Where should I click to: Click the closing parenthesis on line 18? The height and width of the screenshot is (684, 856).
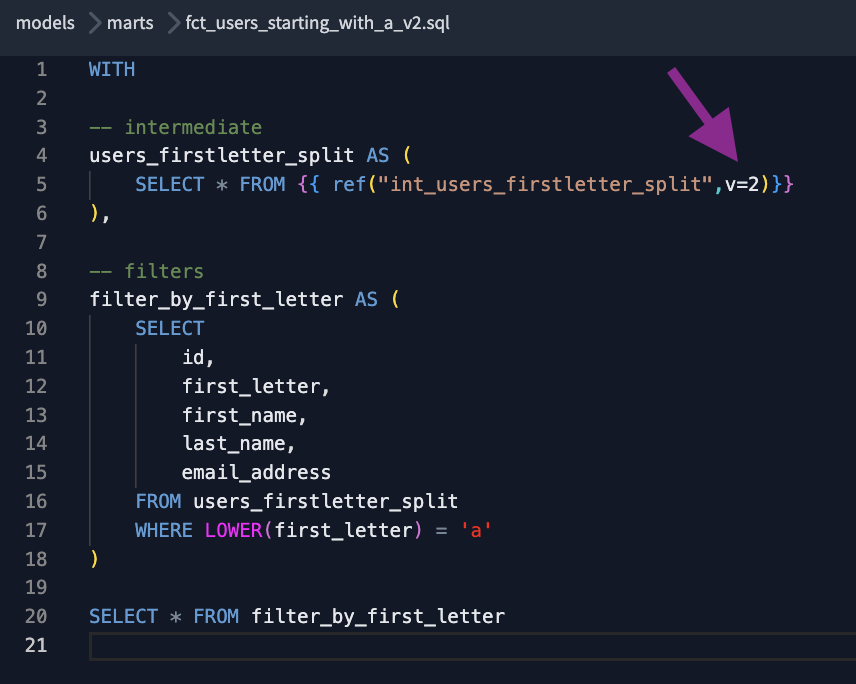coord(94,559)
